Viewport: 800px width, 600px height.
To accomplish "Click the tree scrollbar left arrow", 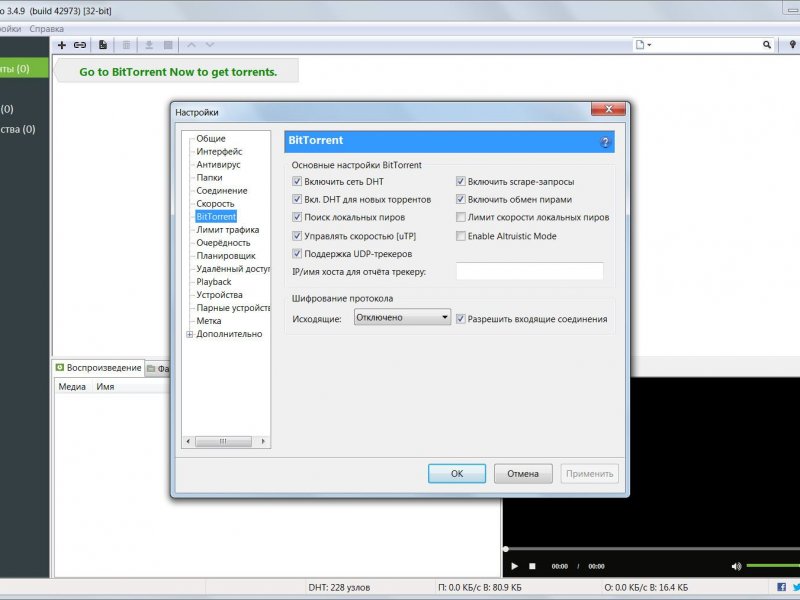I will [x=188, y=441].
